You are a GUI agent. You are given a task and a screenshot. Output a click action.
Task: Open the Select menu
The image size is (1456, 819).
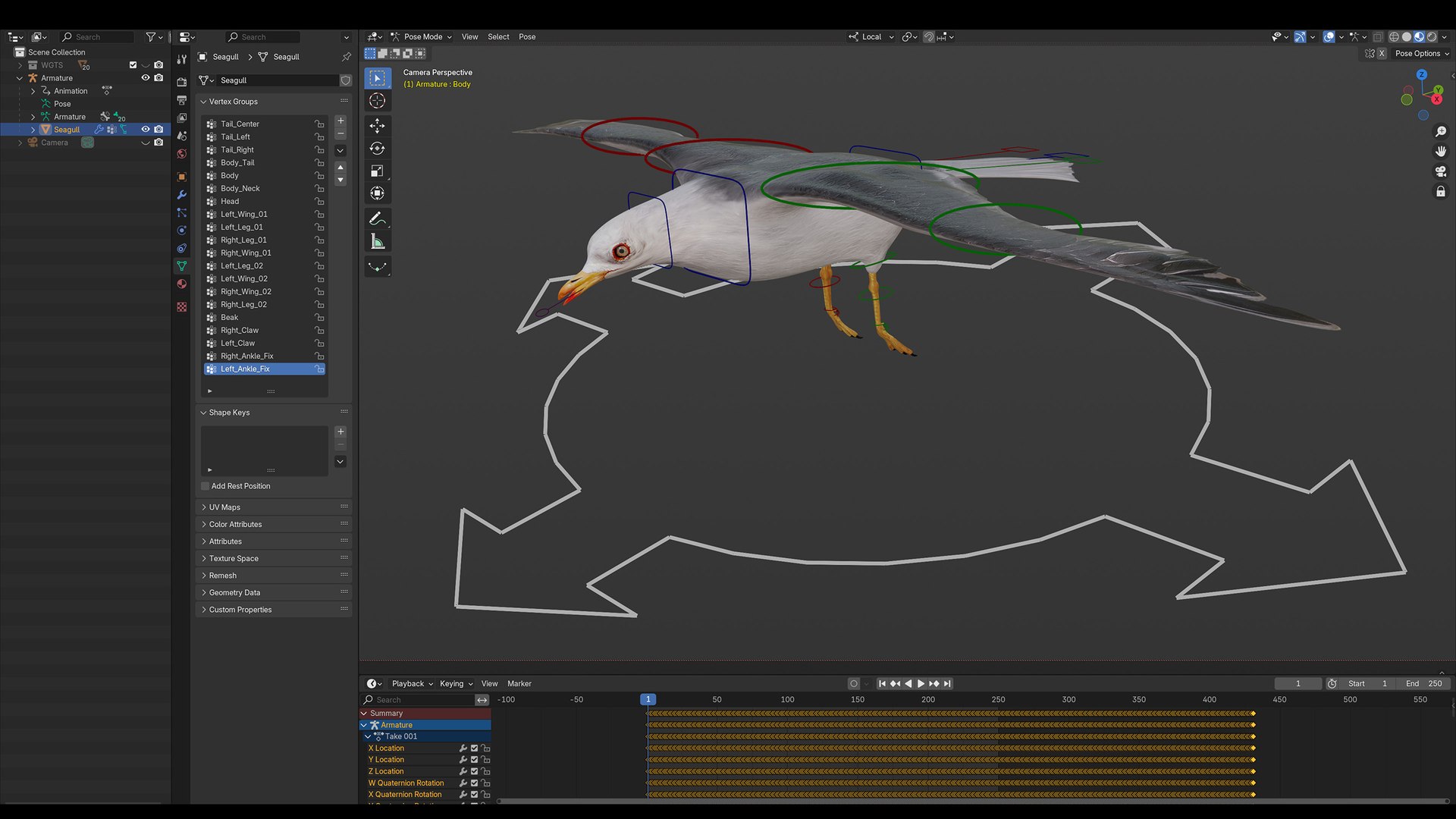(x=498, y=36)
